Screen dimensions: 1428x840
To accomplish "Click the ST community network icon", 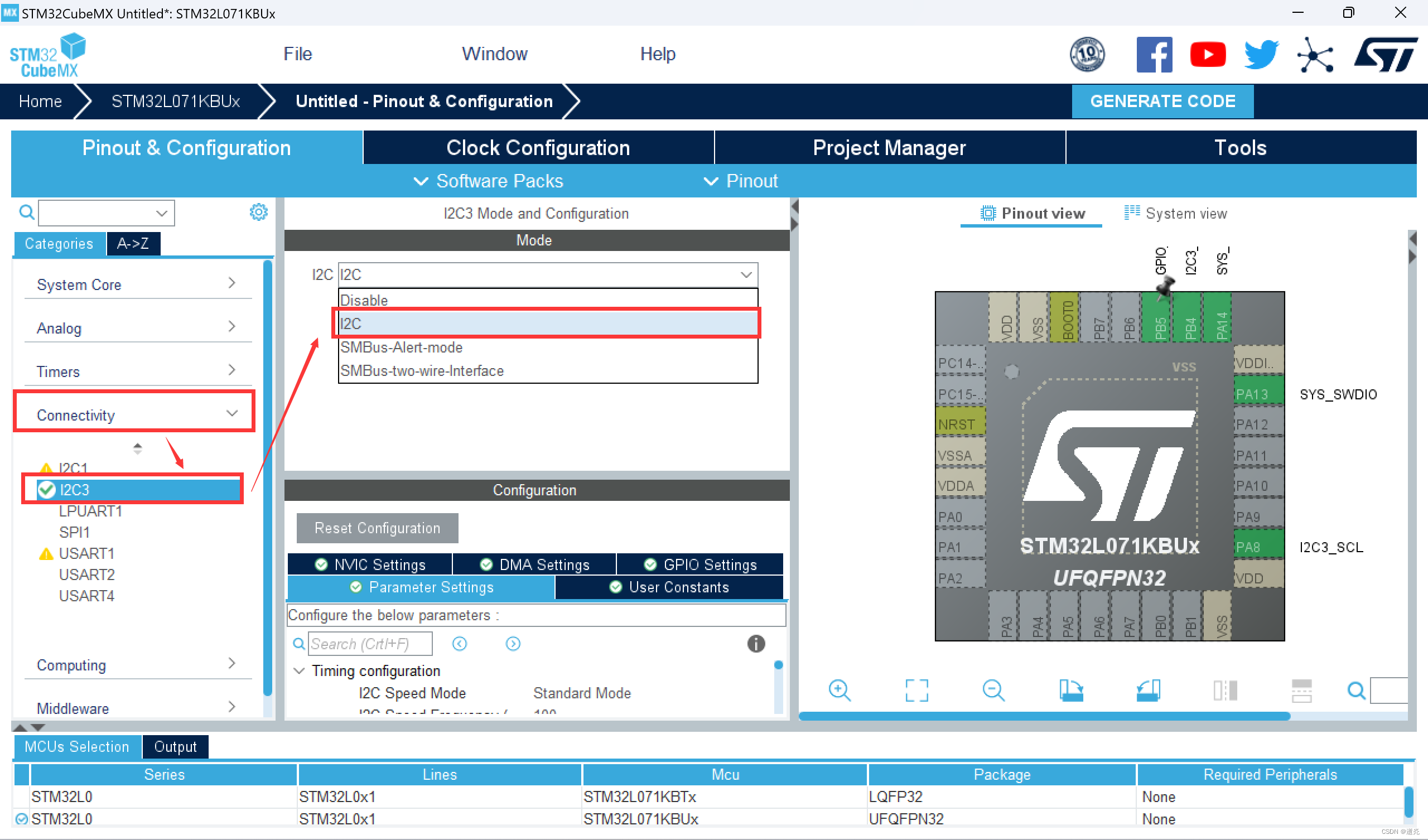I will pos(1315,55).
